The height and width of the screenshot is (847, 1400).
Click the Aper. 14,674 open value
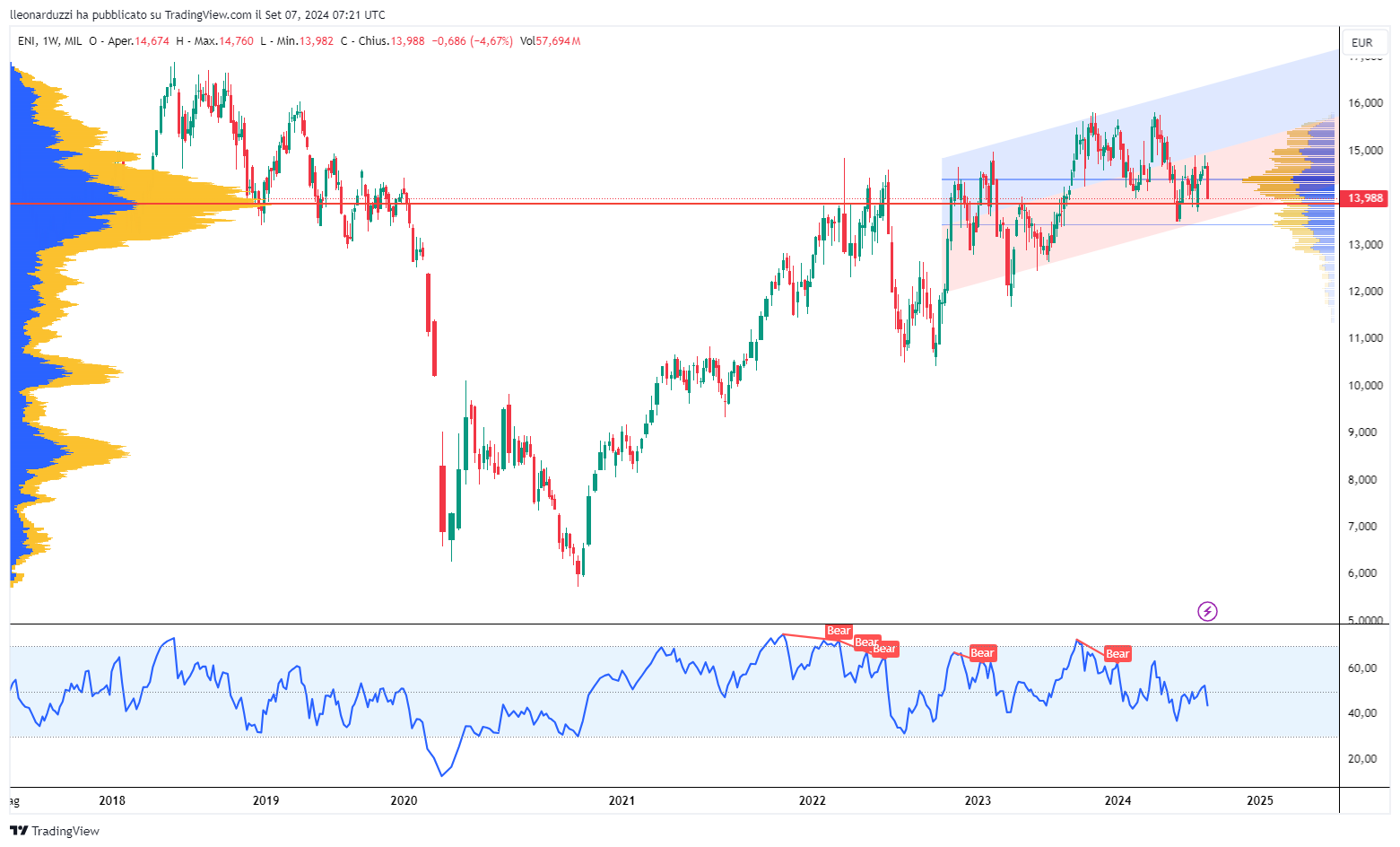[139, 41]
